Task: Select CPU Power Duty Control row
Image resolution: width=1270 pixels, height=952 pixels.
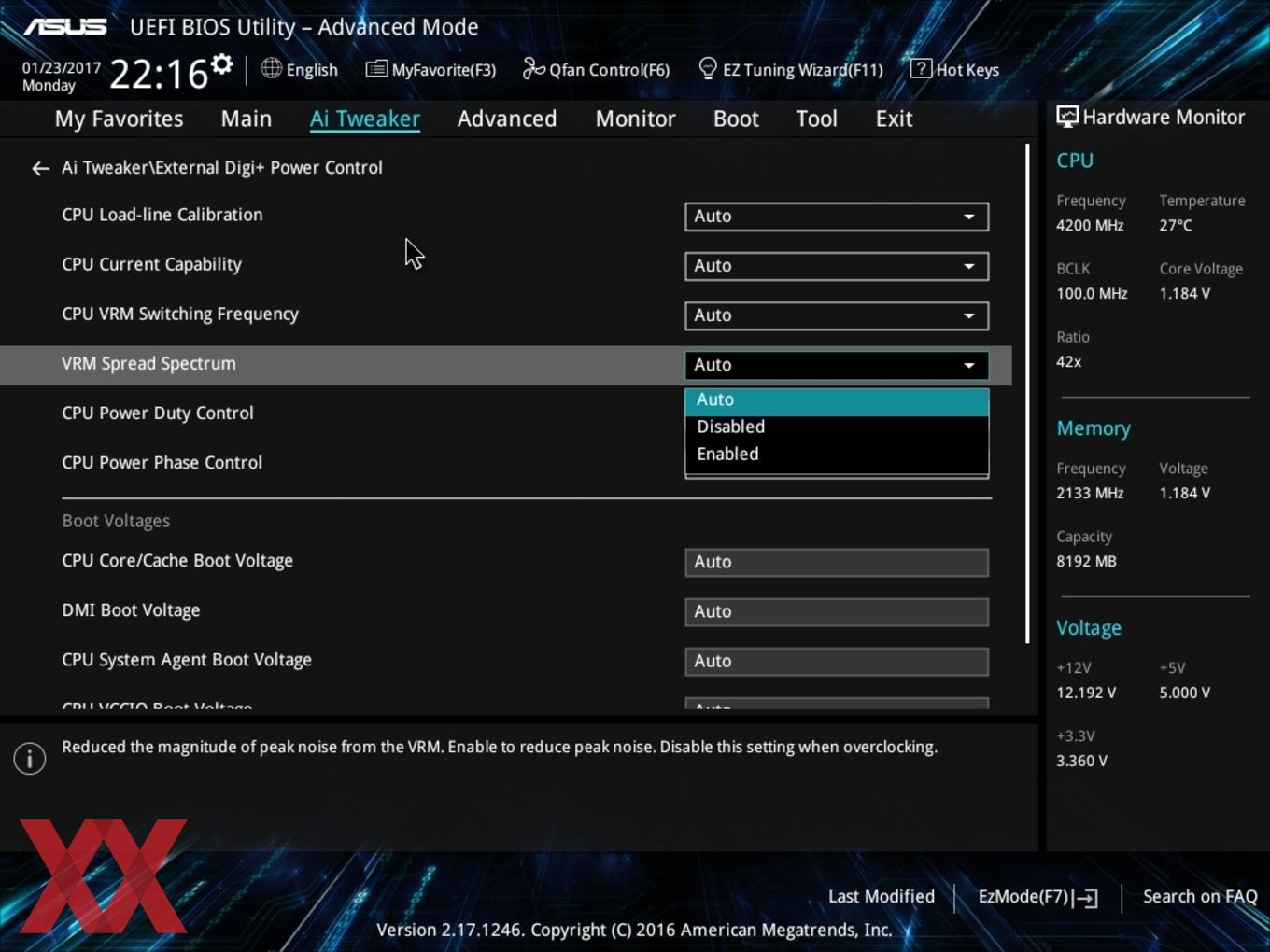Action: coord(158,413)
